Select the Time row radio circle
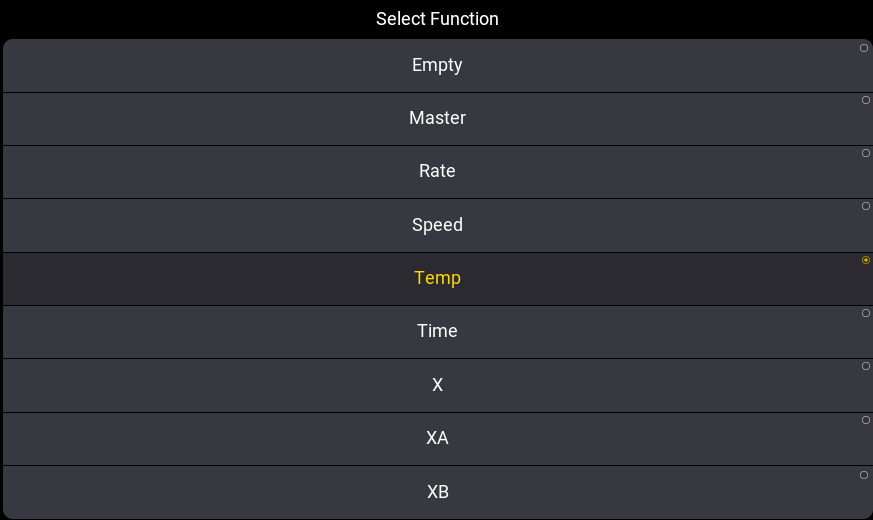Viewport: 873px width, 520px height. 864,313
